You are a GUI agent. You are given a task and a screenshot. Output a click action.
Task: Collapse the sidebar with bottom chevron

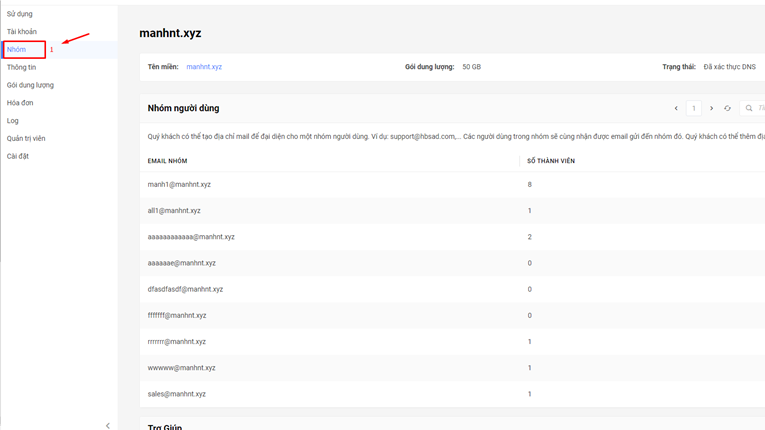pos(108,425)
